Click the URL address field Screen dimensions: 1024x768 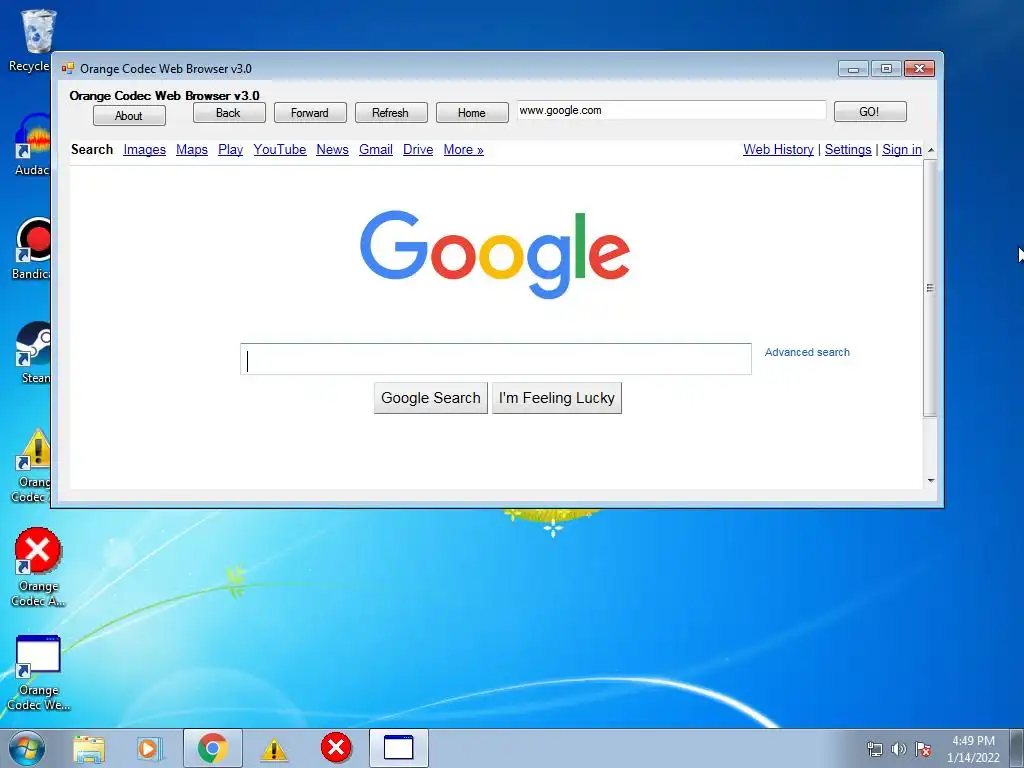point(671,110)
